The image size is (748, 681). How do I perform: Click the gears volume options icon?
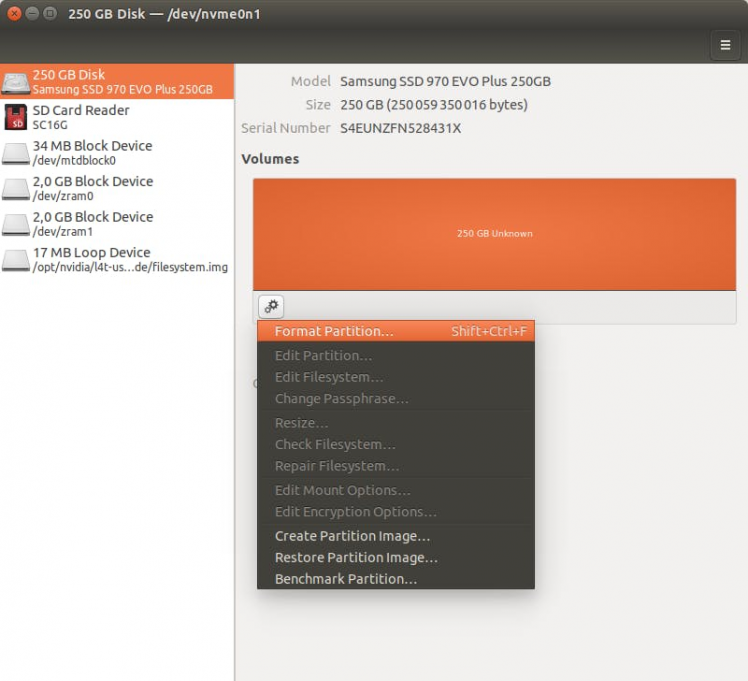(271, 307)
